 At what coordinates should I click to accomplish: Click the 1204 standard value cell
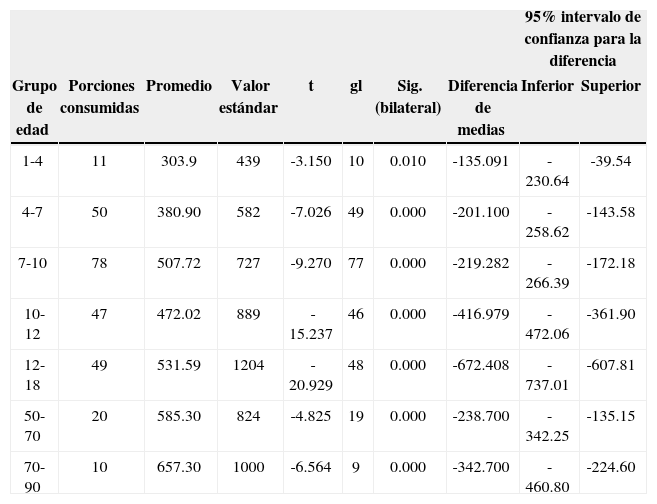coord(248,365)
